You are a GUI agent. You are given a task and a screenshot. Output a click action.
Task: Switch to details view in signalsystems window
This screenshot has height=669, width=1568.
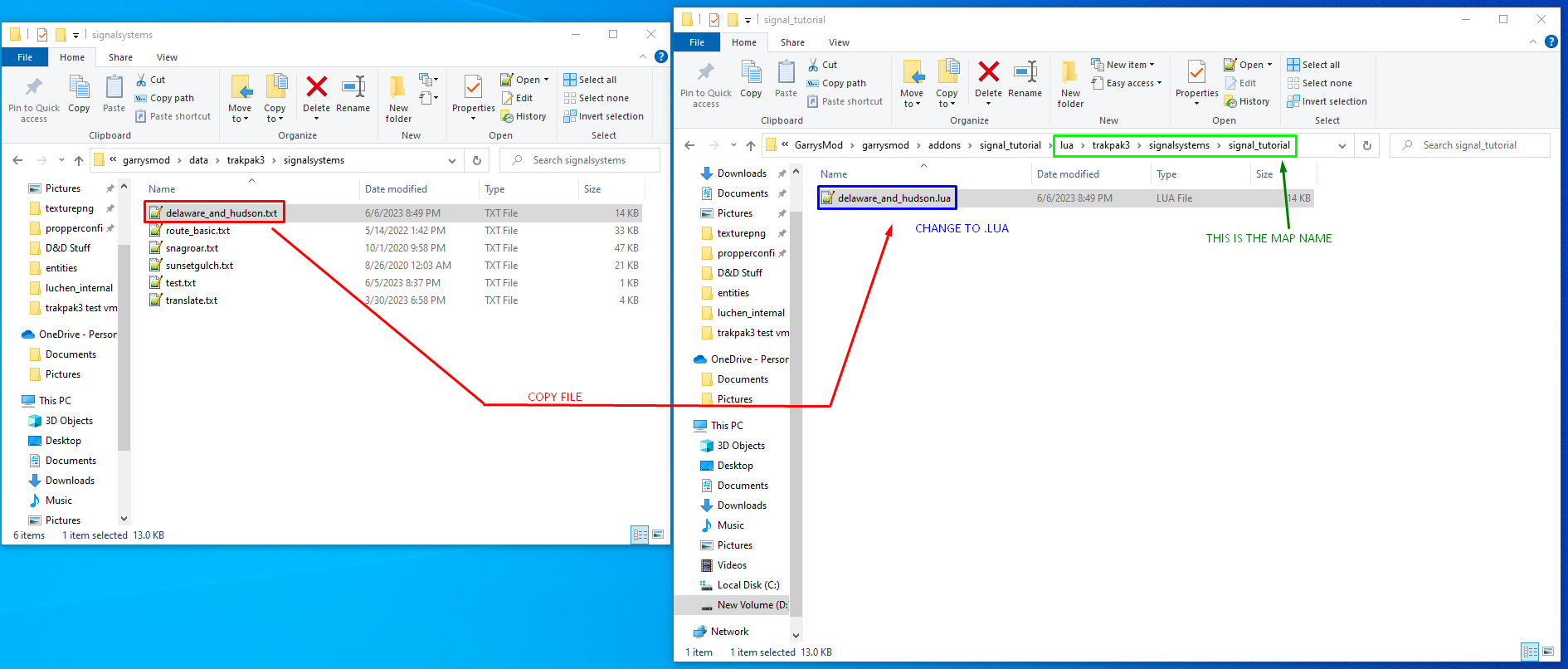pos(640,535)
